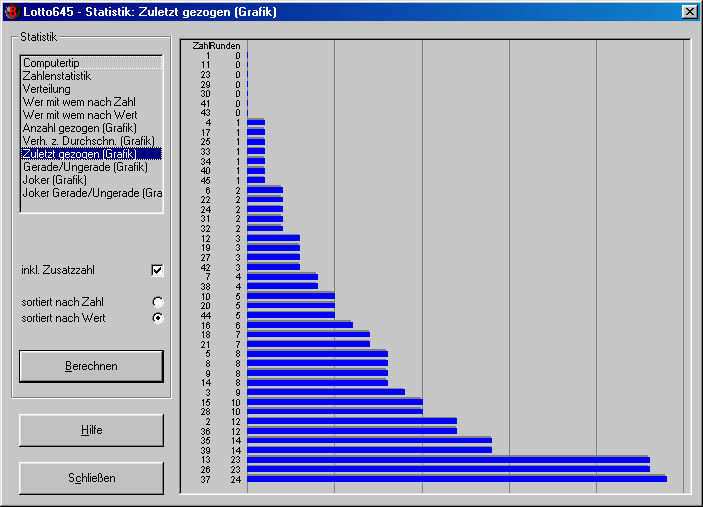Viewport: 703px width, 507px height.
Task: Select Verh. z. Durchschn. (Grafik) entry
Action: [91, 141]
